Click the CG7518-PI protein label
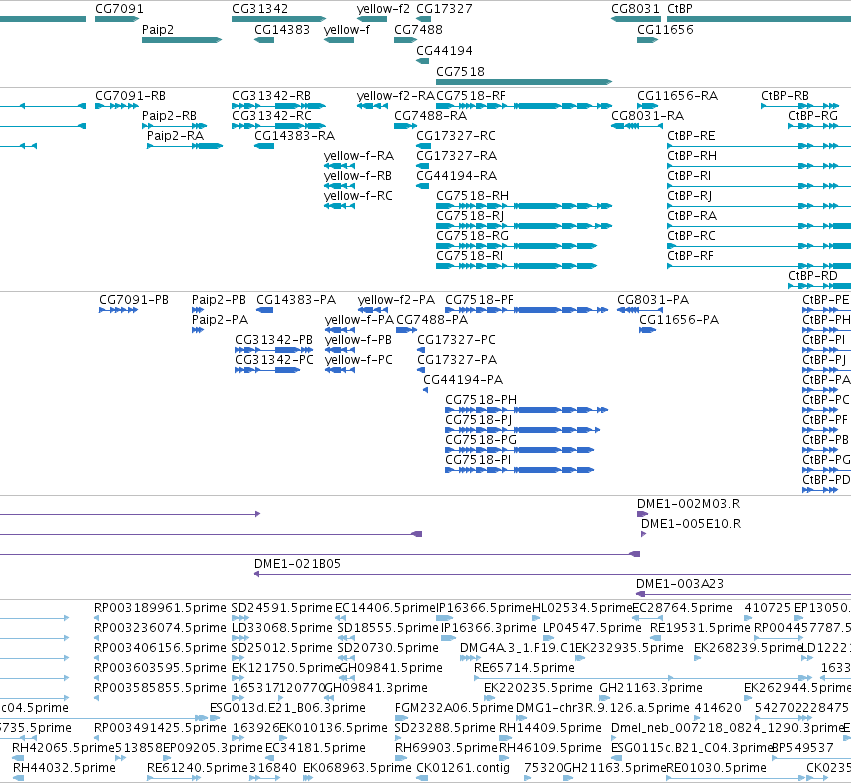 (x=478, y=460)
